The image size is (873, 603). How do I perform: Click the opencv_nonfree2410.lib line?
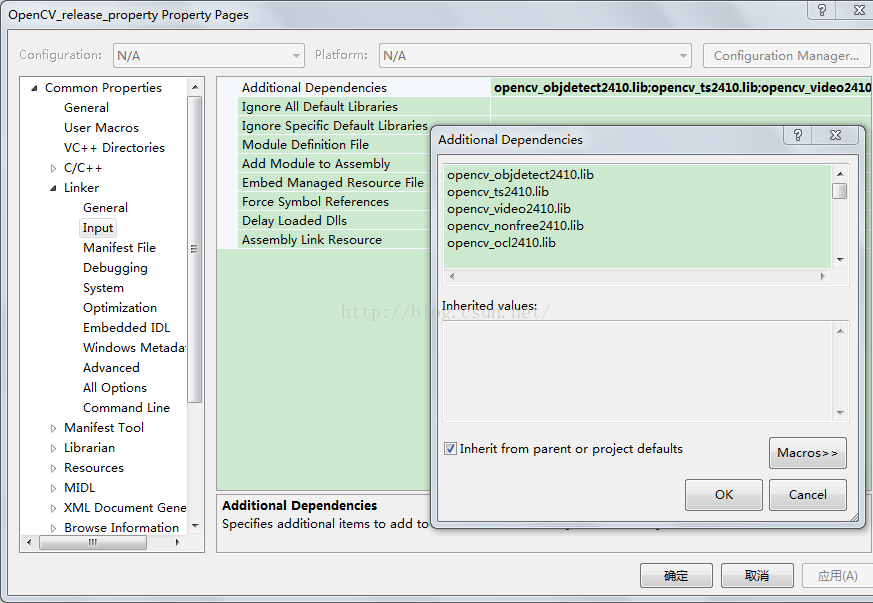point(515,226)
